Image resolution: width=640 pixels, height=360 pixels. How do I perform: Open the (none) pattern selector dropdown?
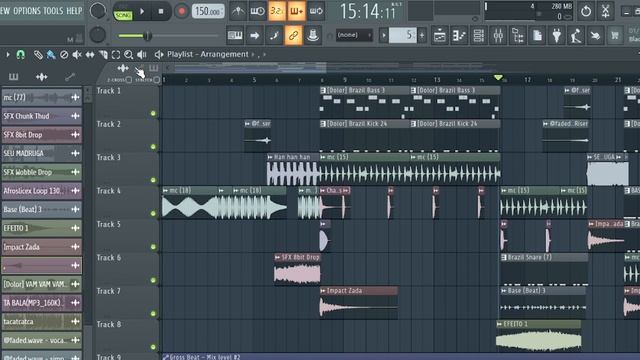click(x=354, y=35)
